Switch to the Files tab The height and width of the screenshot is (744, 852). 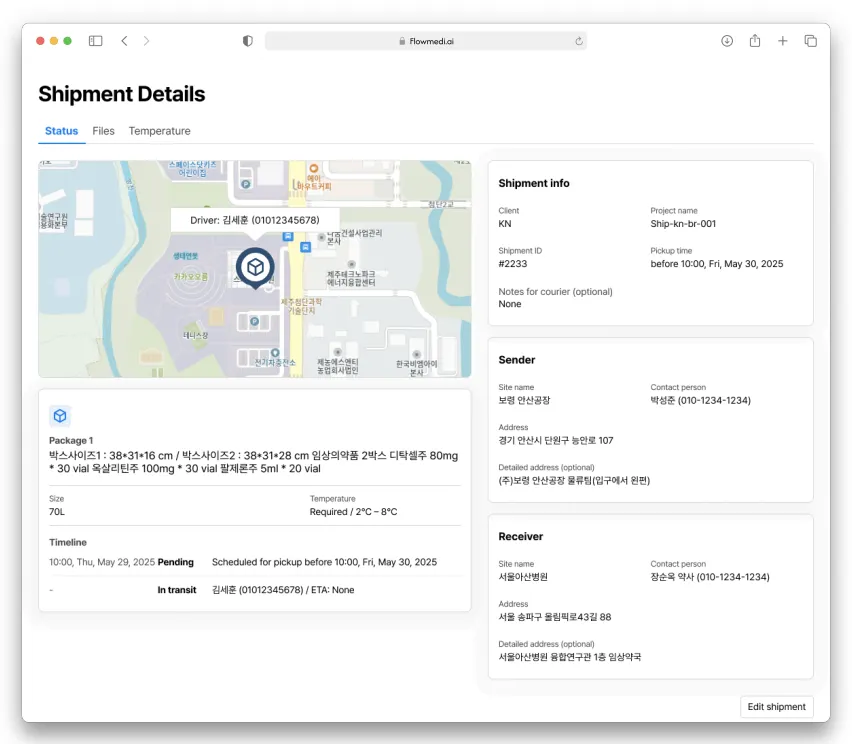click(x=103, y=131)
